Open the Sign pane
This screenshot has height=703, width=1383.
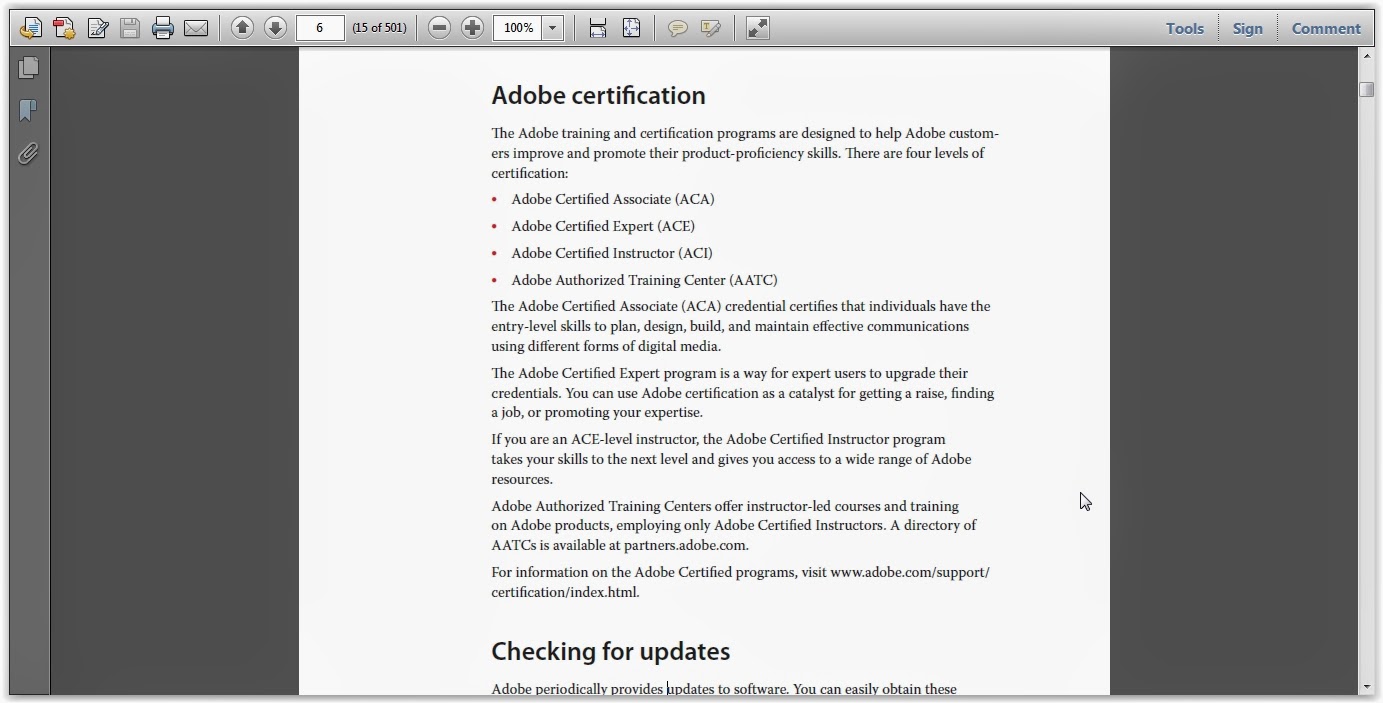tap(1247, 28)
